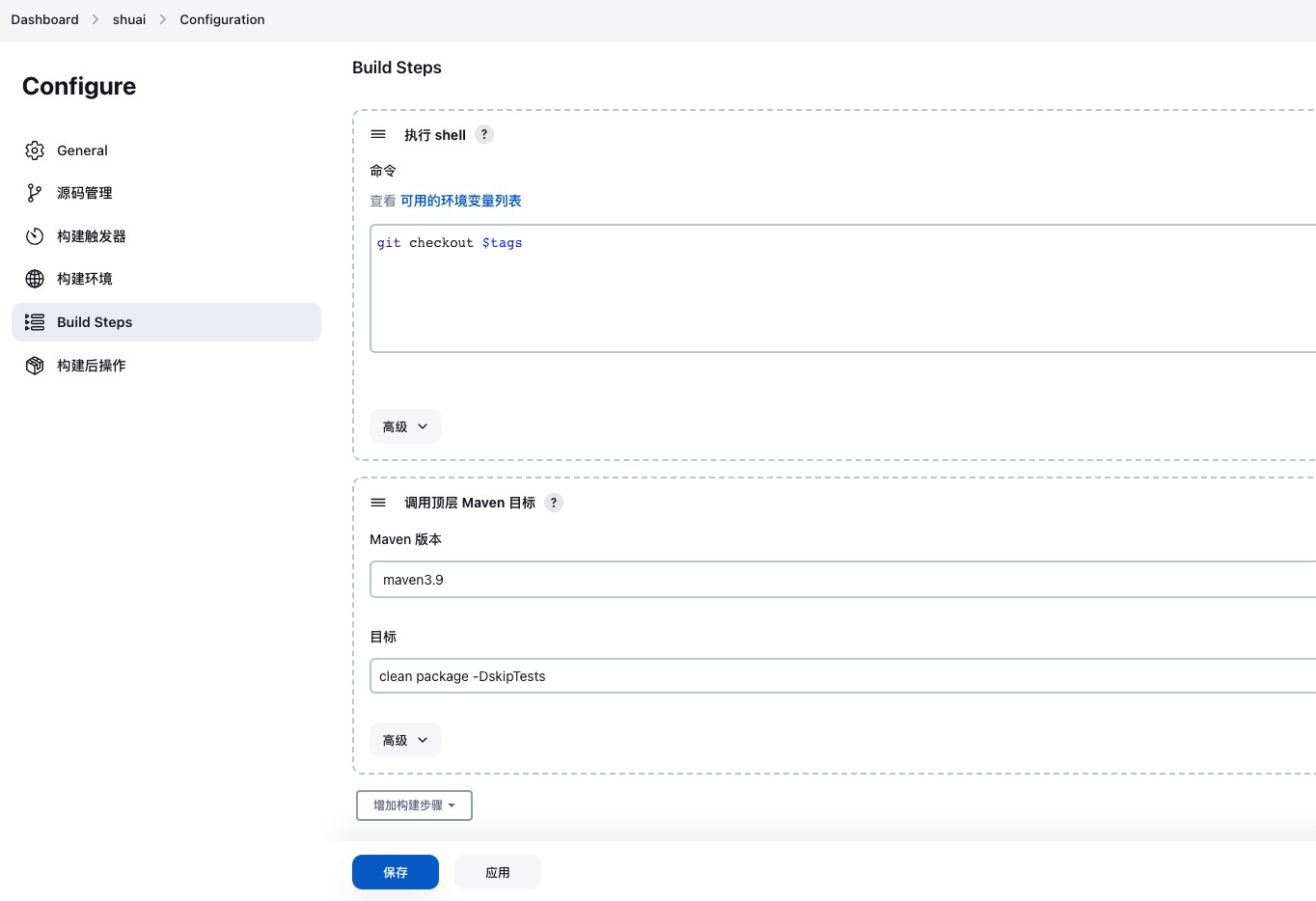Click the 命令 label
1316x901 pixels.
click(x=383, y=171)
